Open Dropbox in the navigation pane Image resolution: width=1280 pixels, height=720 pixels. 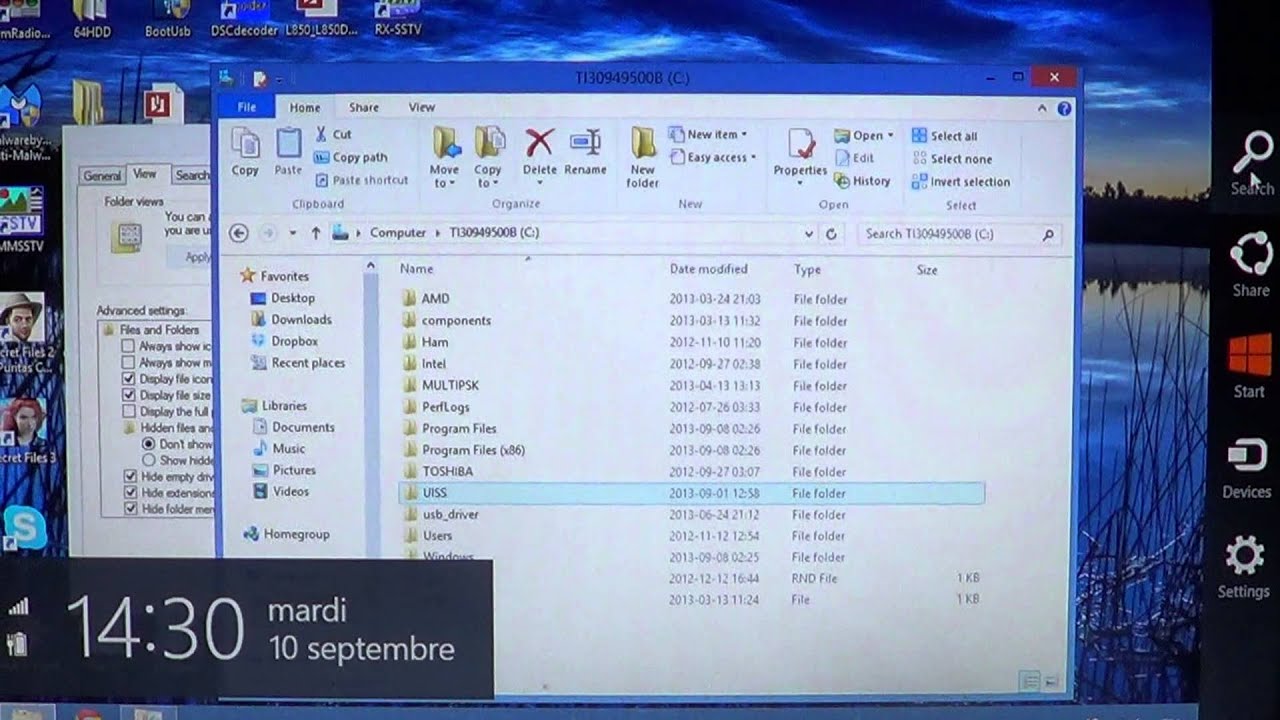(294, 341)
